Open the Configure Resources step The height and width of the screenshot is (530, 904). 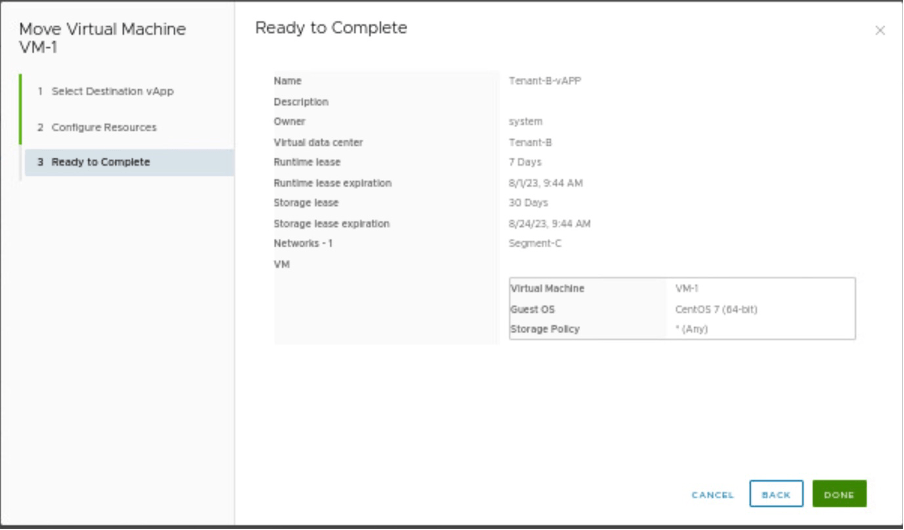(x=103, y=127)
